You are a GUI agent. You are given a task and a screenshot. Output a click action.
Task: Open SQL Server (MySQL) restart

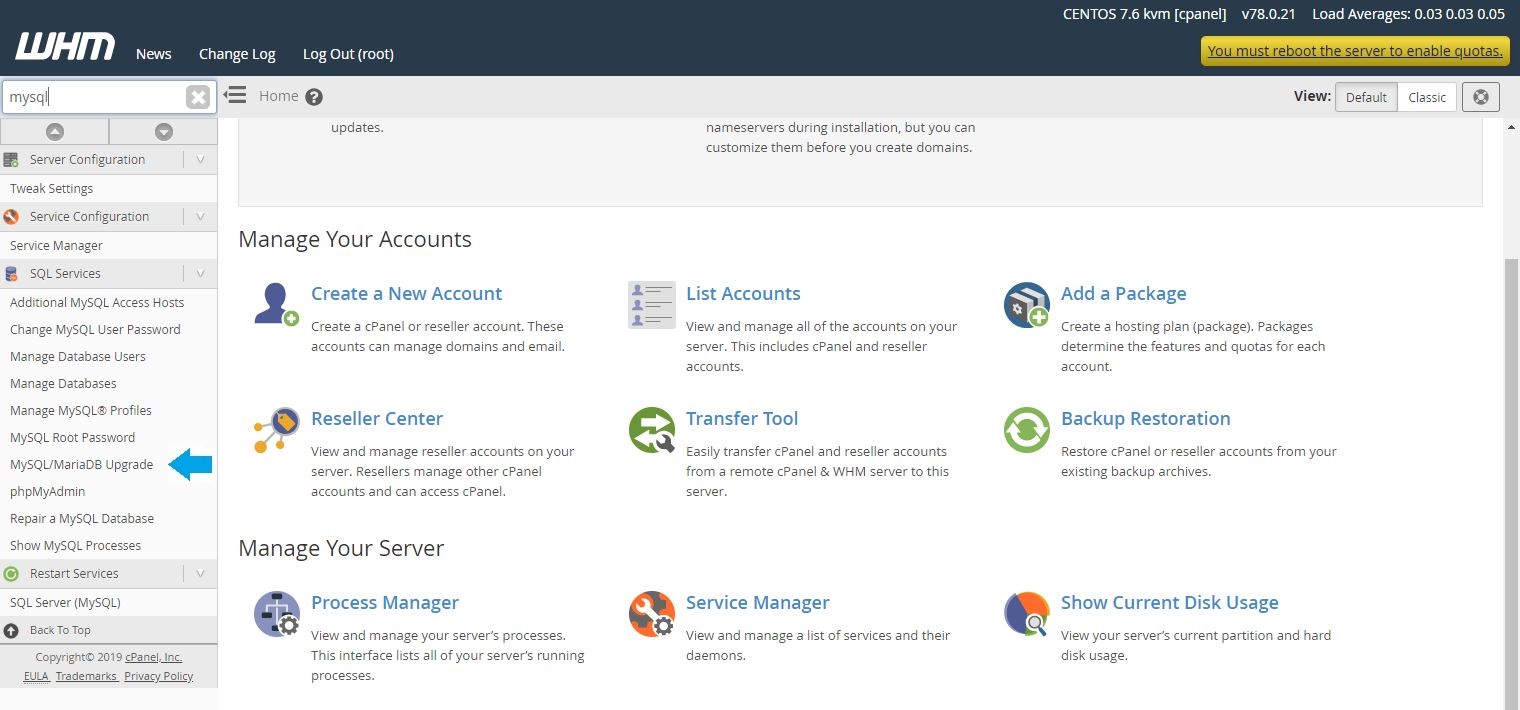(x=65, y=603)
